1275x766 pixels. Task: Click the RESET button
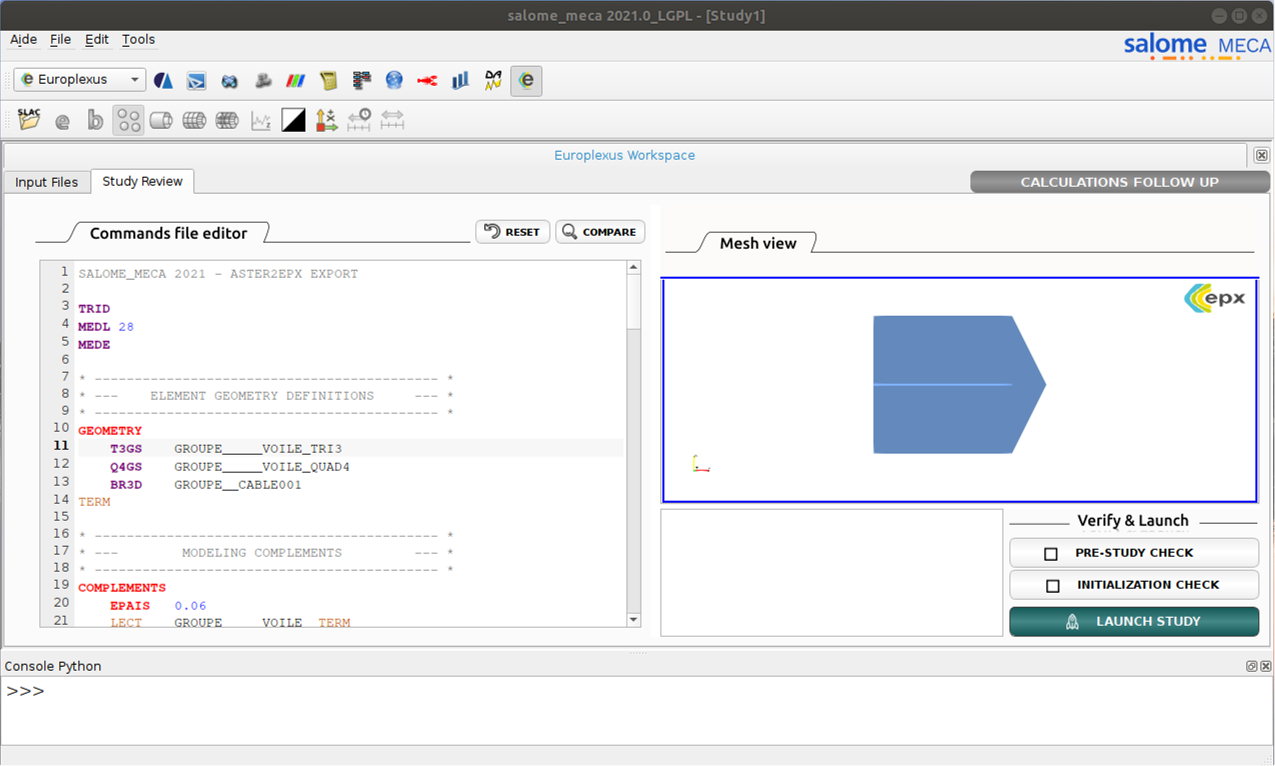tap(512, 232)
